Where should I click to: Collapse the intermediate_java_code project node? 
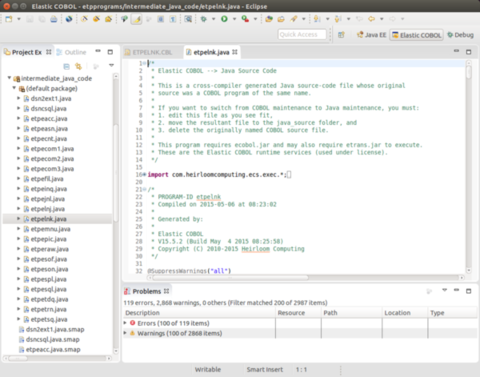(9, 78)
